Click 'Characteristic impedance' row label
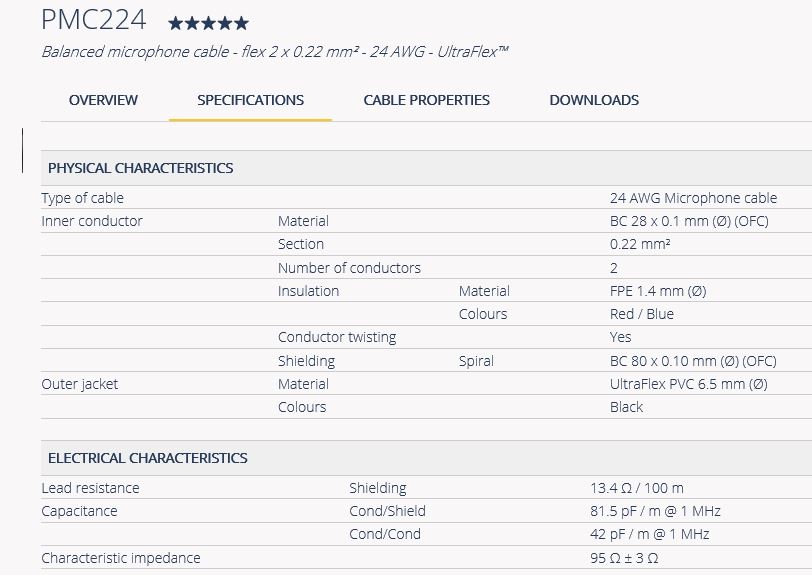Image resolution: width=812 pixels, height=575 pixels. (x=121, y=558)
